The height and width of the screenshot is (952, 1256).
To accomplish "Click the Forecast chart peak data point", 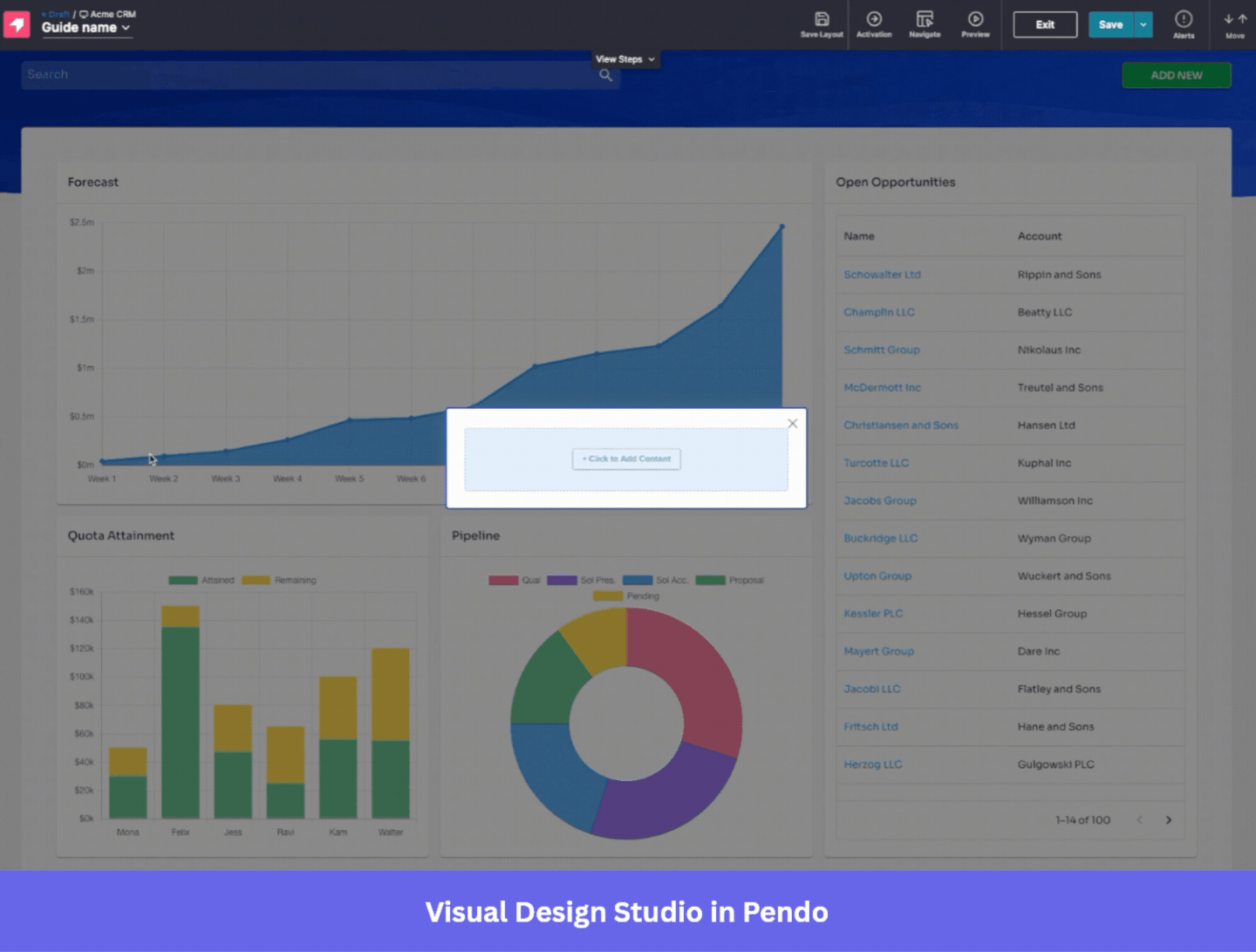I will click(782, 227).
